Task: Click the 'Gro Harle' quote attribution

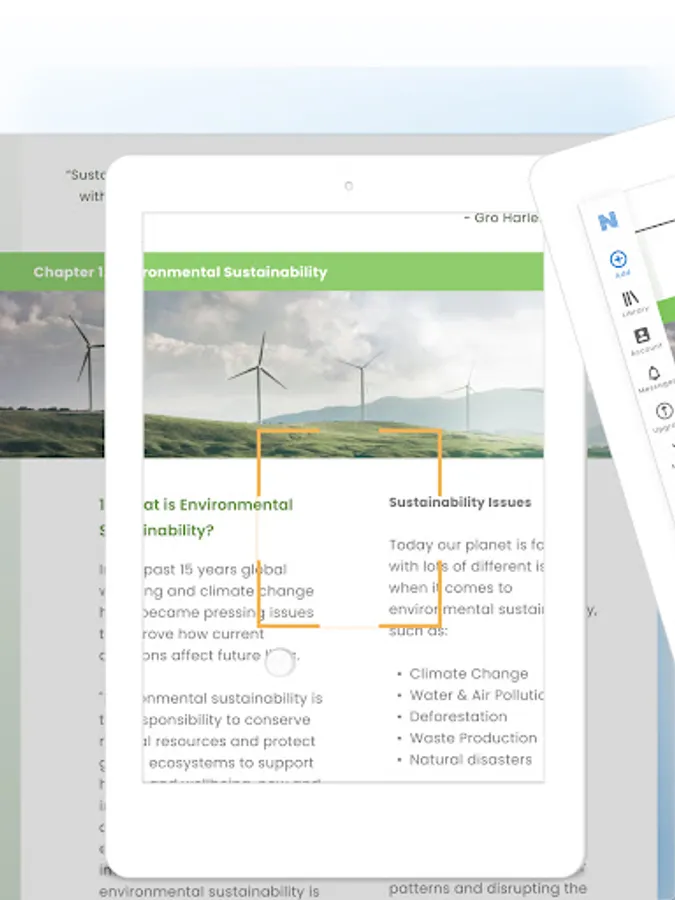Action: point(503,218)
